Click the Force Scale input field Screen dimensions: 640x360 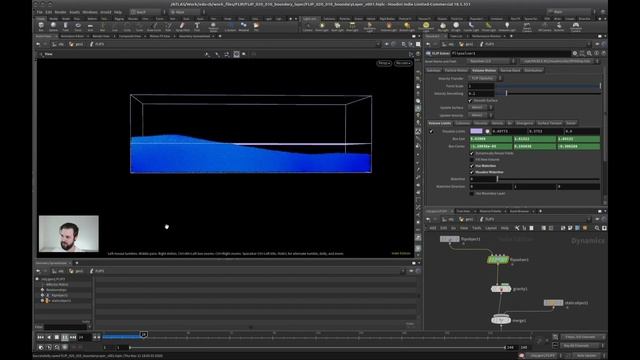(482, 86)
